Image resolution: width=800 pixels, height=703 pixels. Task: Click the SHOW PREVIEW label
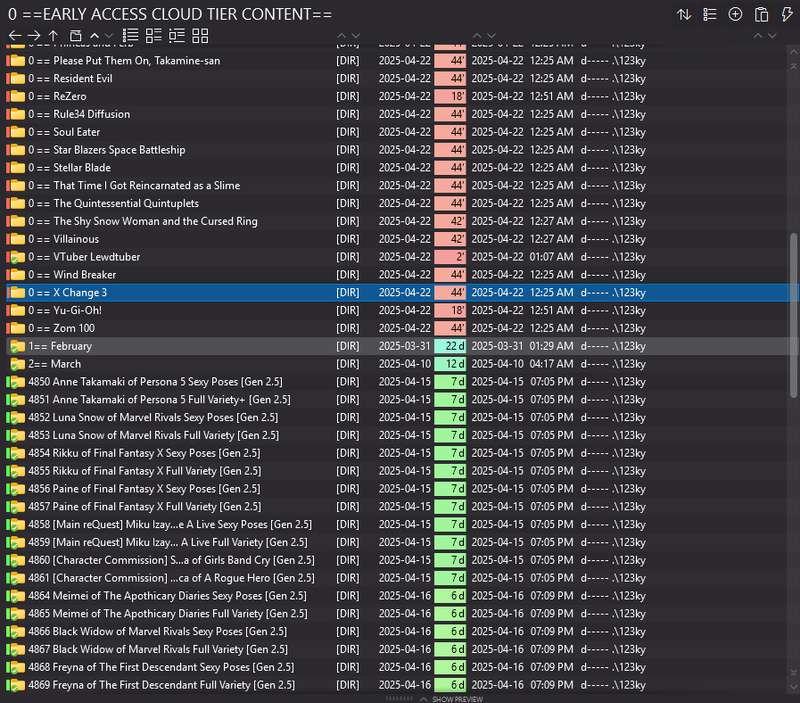click(458, 699)
